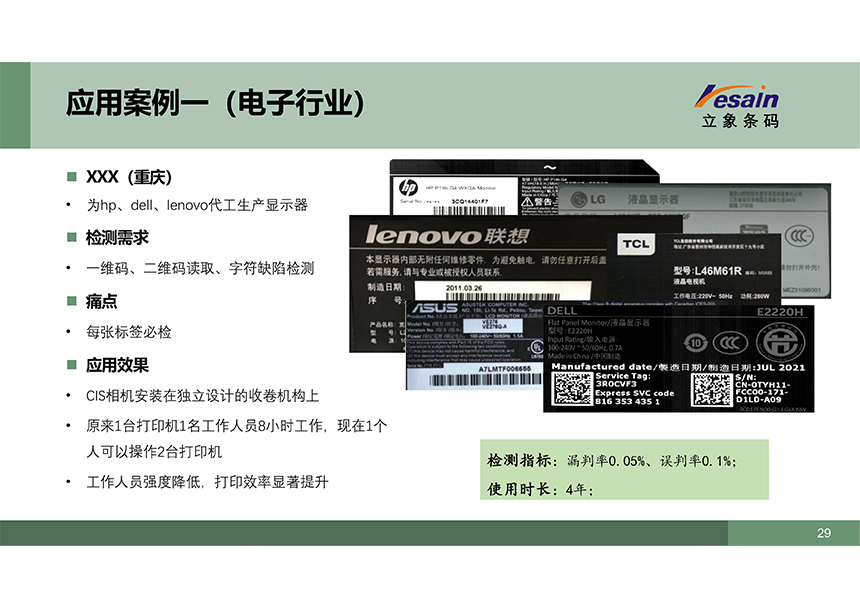
Task: Click the 使用时长: 4年 line
Action: [x=540, y=488]
